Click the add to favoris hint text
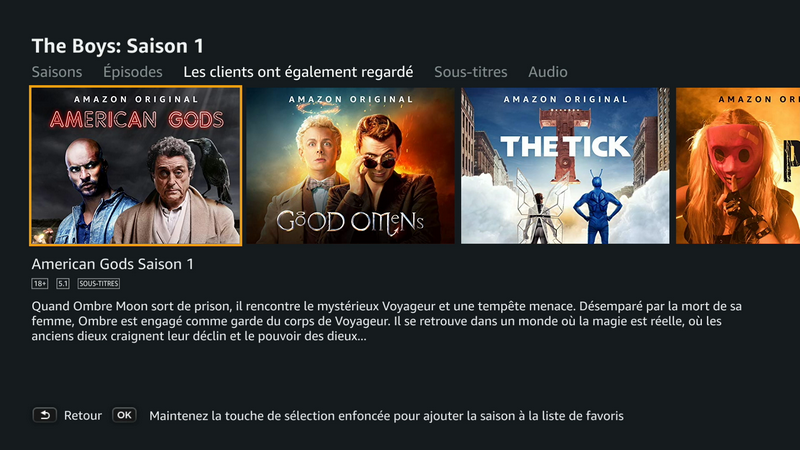Screen dimensions: 800x450 tap(386, 416)
